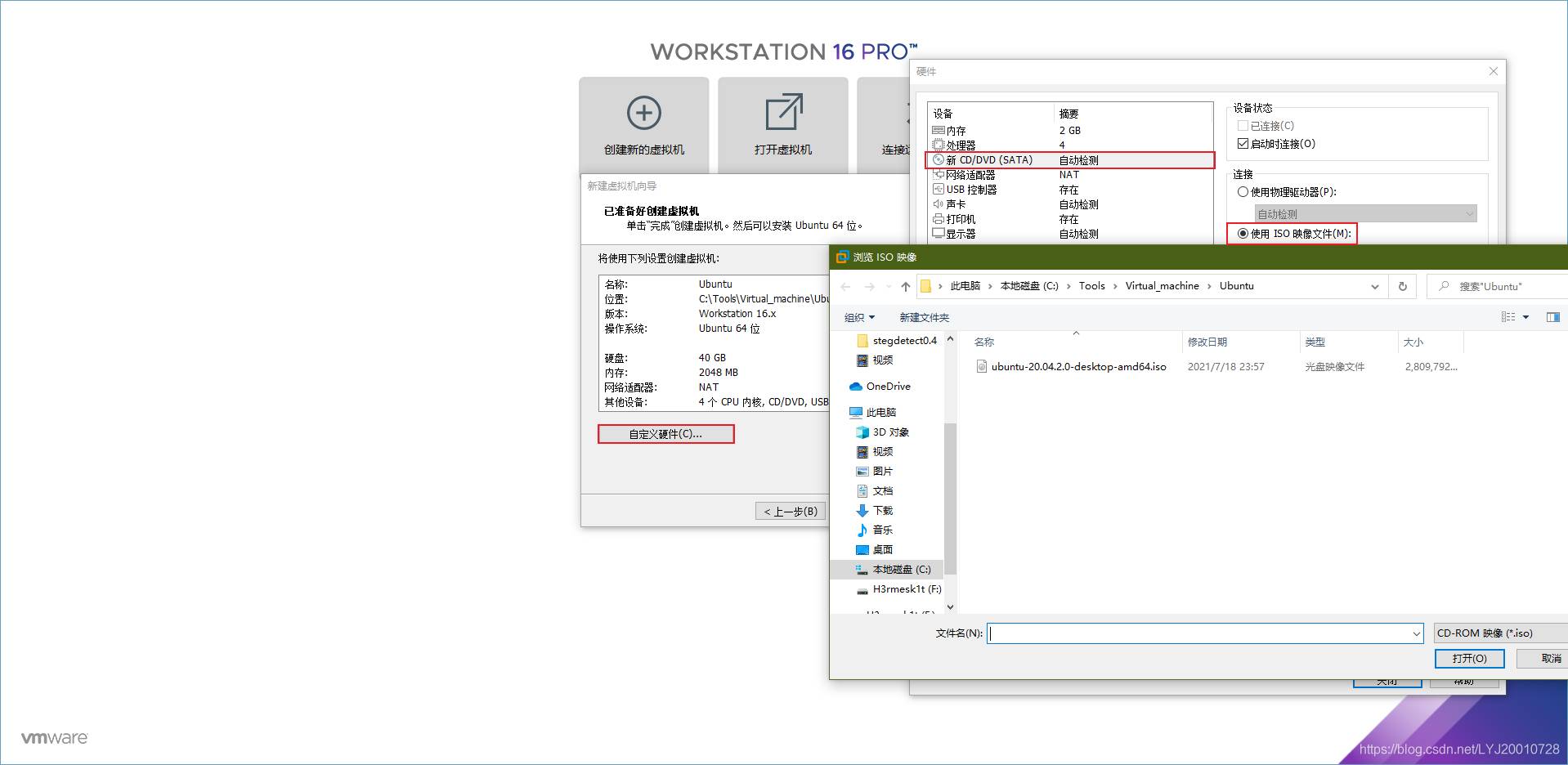The width and height of the screenshot is (1568, 765).
Task: Open the file name history dropdown
Action: [x=1416, y=633]
